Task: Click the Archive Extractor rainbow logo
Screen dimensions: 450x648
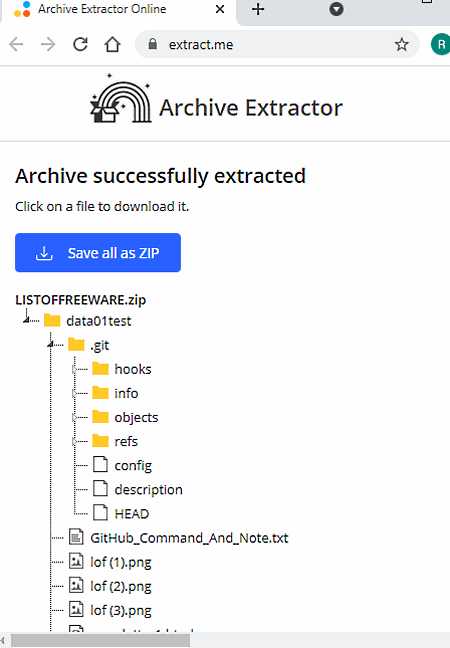Action: [121, 99]
